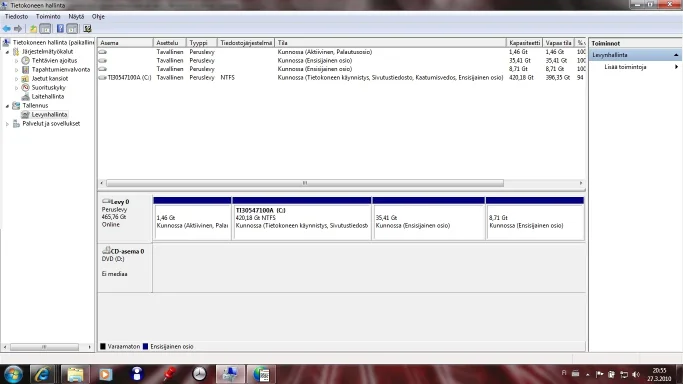The image size is (683, 384).
Task: Click the tree pane horizontal scrollbar thumb
Action: click(44, 347)
